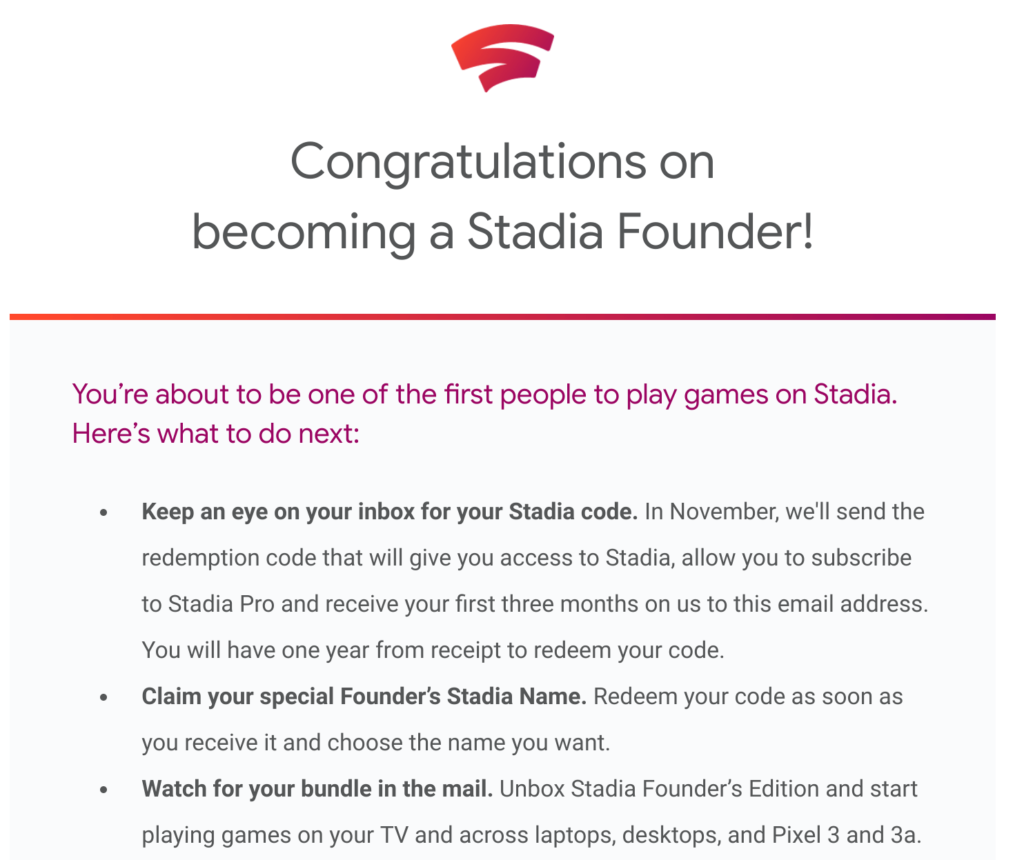Click the 'In November, we'll send the' text
Image resolution: width=1024 pixels, height=860 pixels.
(x=784, y=511)
